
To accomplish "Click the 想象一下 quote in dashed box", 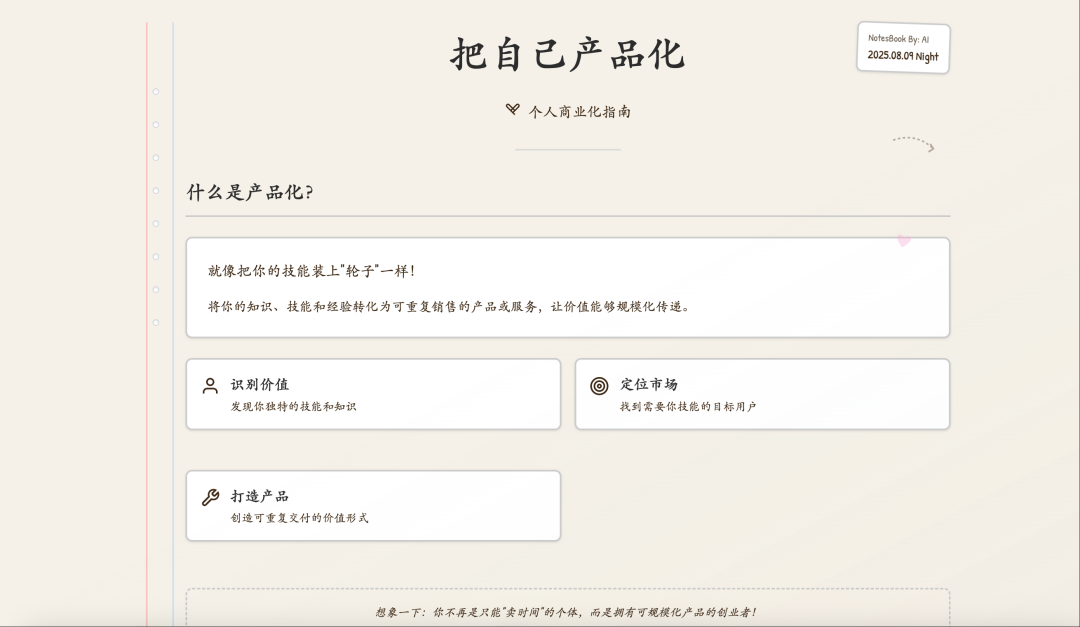I will pyautogui.click(x=567, y=612).
